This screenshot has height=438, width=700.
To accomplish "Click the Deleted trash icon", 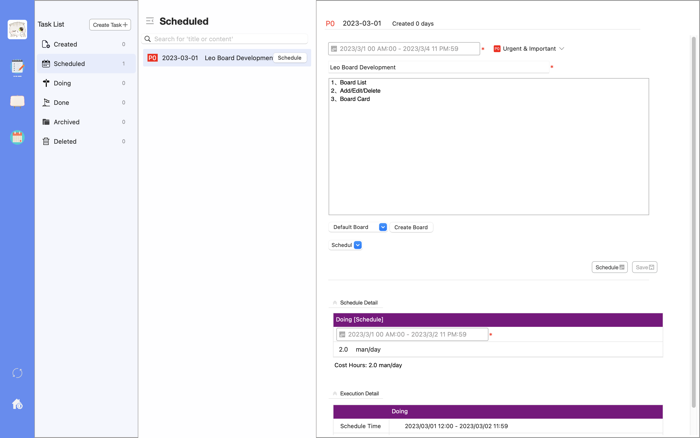I will 46,141.
